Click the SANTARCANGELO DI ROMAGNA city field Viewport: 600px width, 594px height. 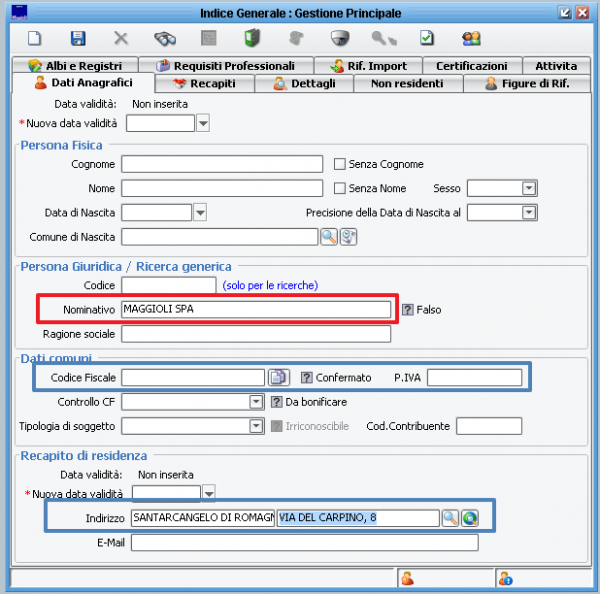point(203,518)
